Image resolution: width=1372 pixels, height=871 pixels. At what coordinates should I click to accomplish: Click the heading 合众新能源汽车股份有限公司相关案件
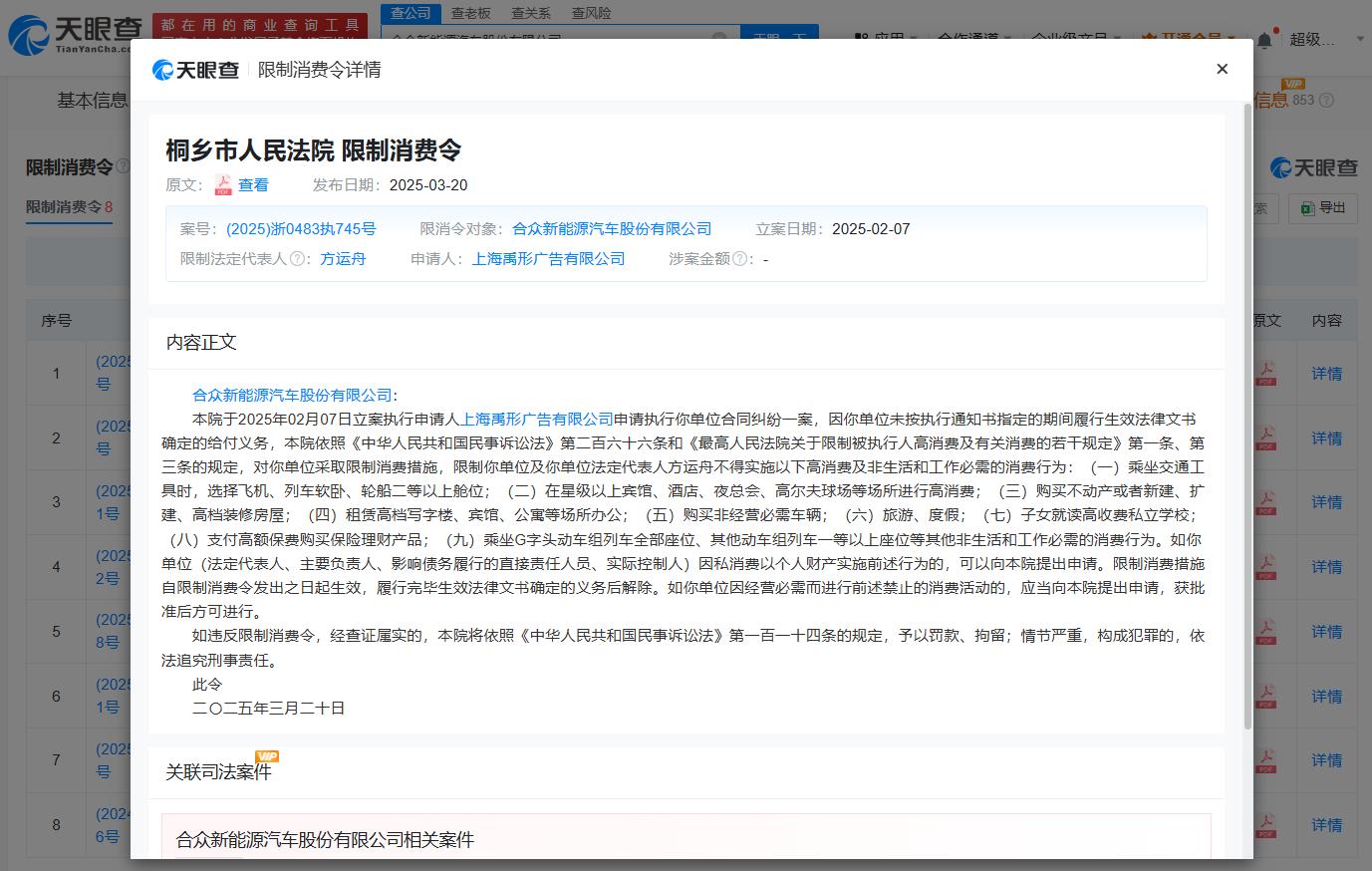(x=325, y=840)
